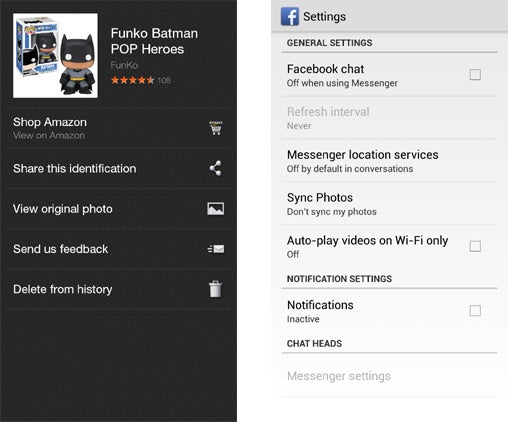The image size is (508, 422).
Task: Open the Refresh interval setting
Action: [389, 118]
